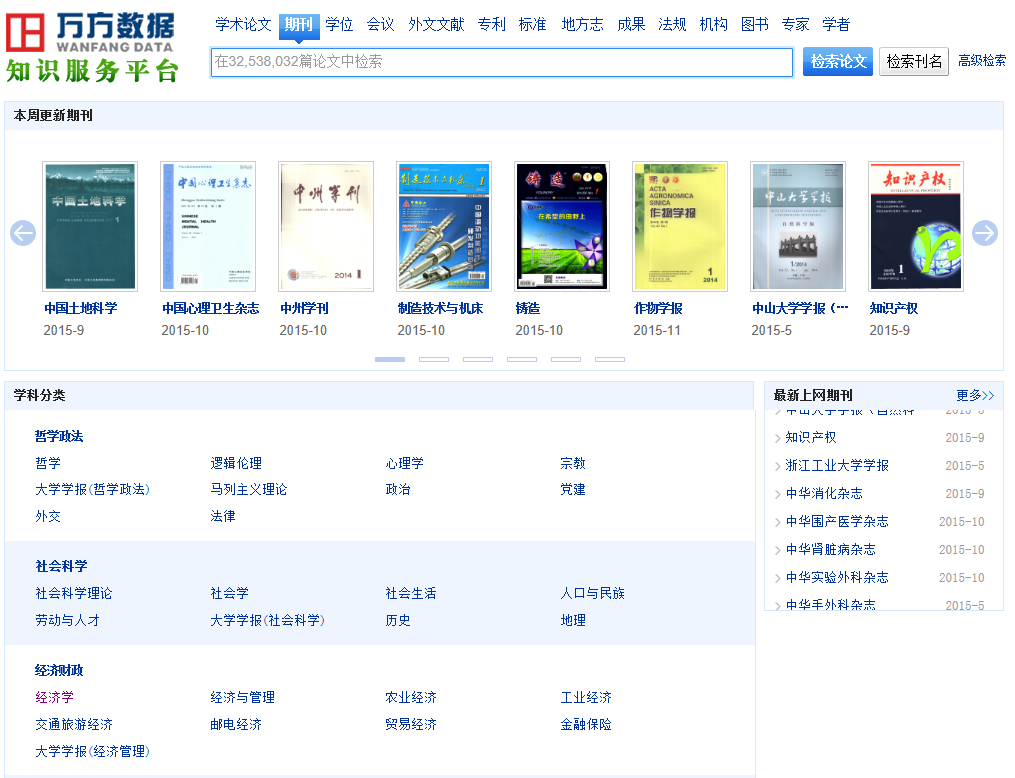Select the second carousel page indicator

[434, 359]
